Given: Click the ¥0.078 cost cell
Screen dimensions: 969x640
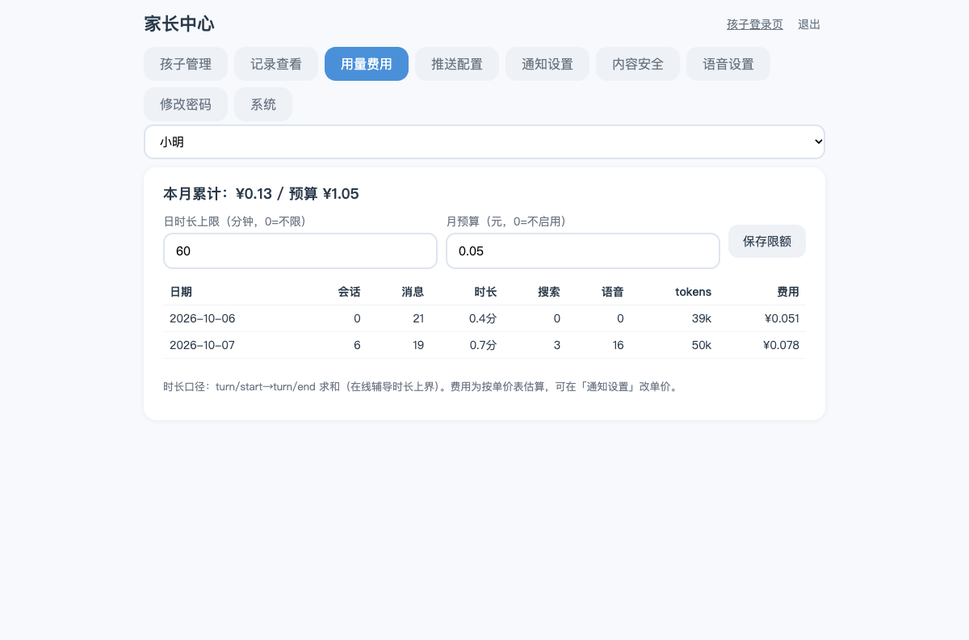Looking at the screenshot, I should [x=781, y=345].
